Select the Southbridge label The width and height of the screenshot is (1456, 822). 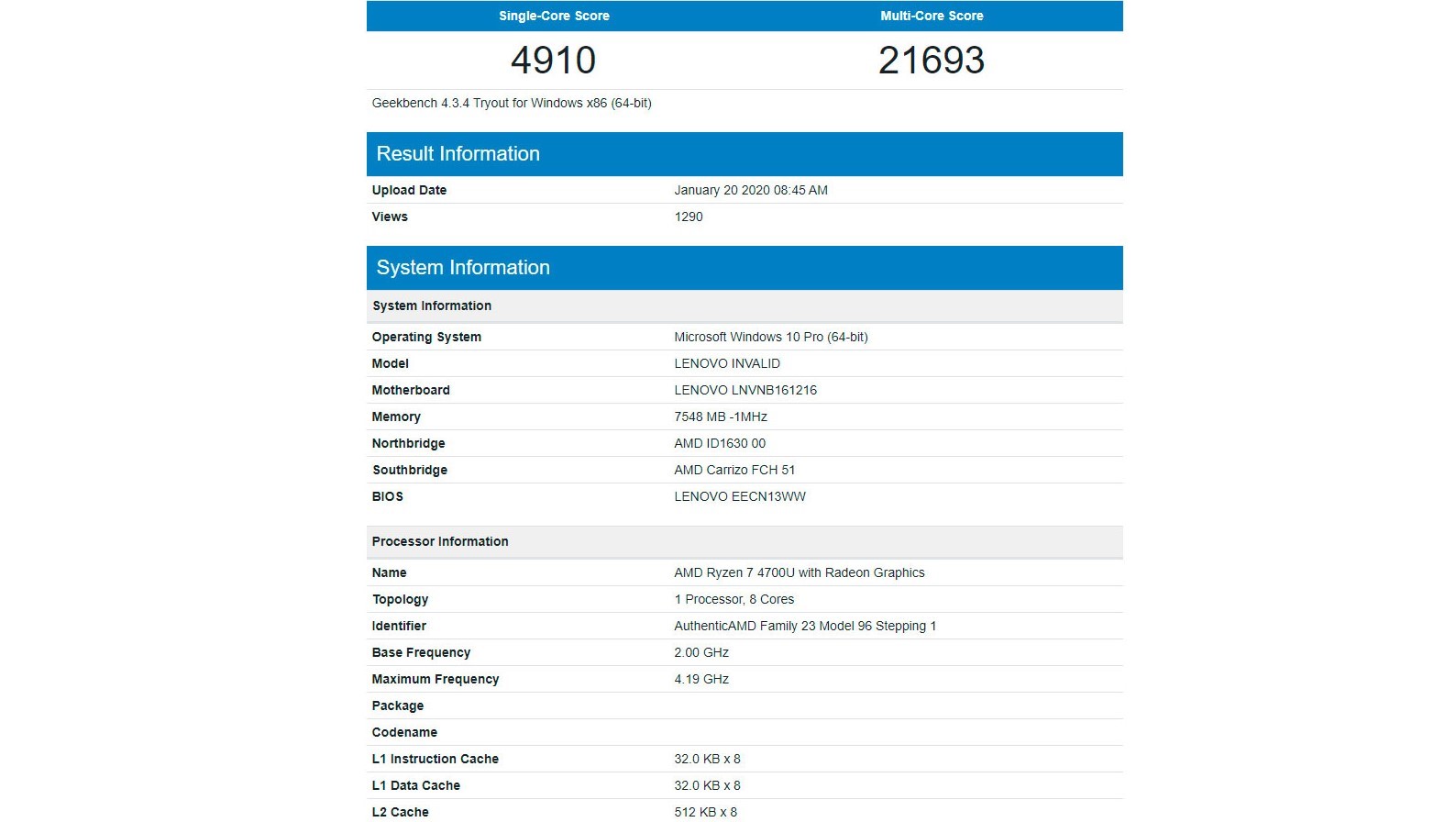[x=410, y=470]
